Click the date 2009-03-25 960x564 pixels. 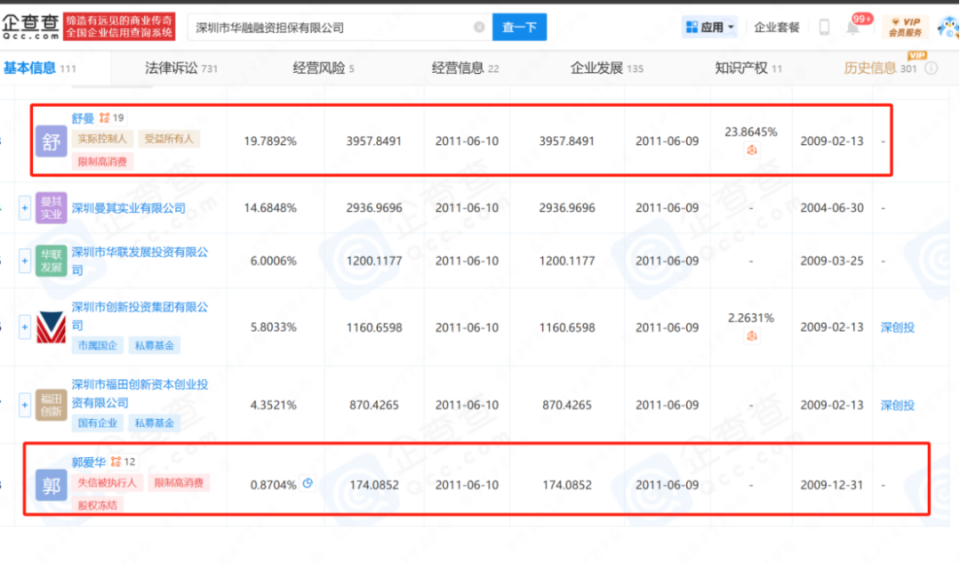pyautogui.click(x=832, y=261)
